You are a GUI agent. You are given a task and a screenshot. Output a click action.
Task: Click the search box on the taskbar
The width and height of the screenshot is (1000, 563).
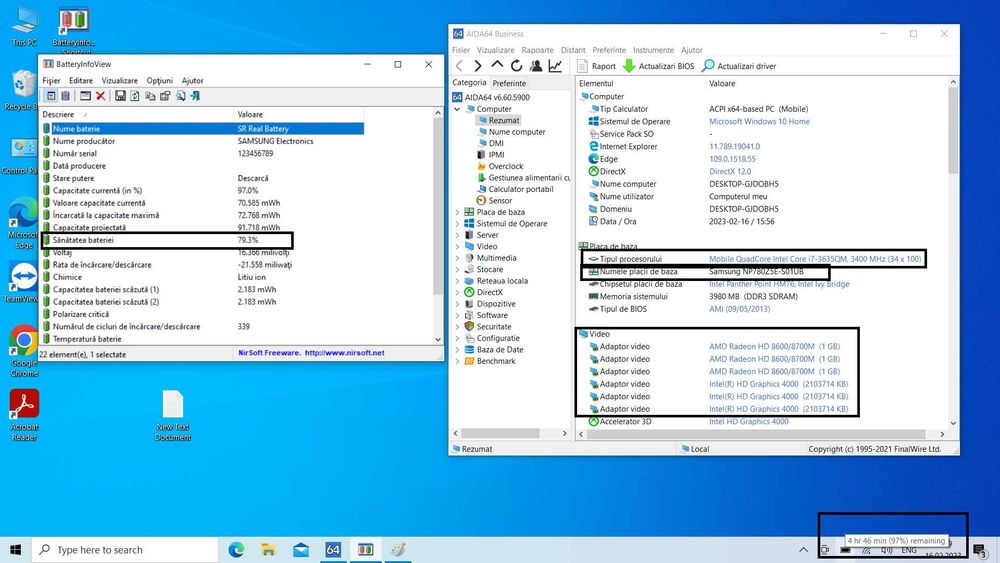[x=125, y=550]
